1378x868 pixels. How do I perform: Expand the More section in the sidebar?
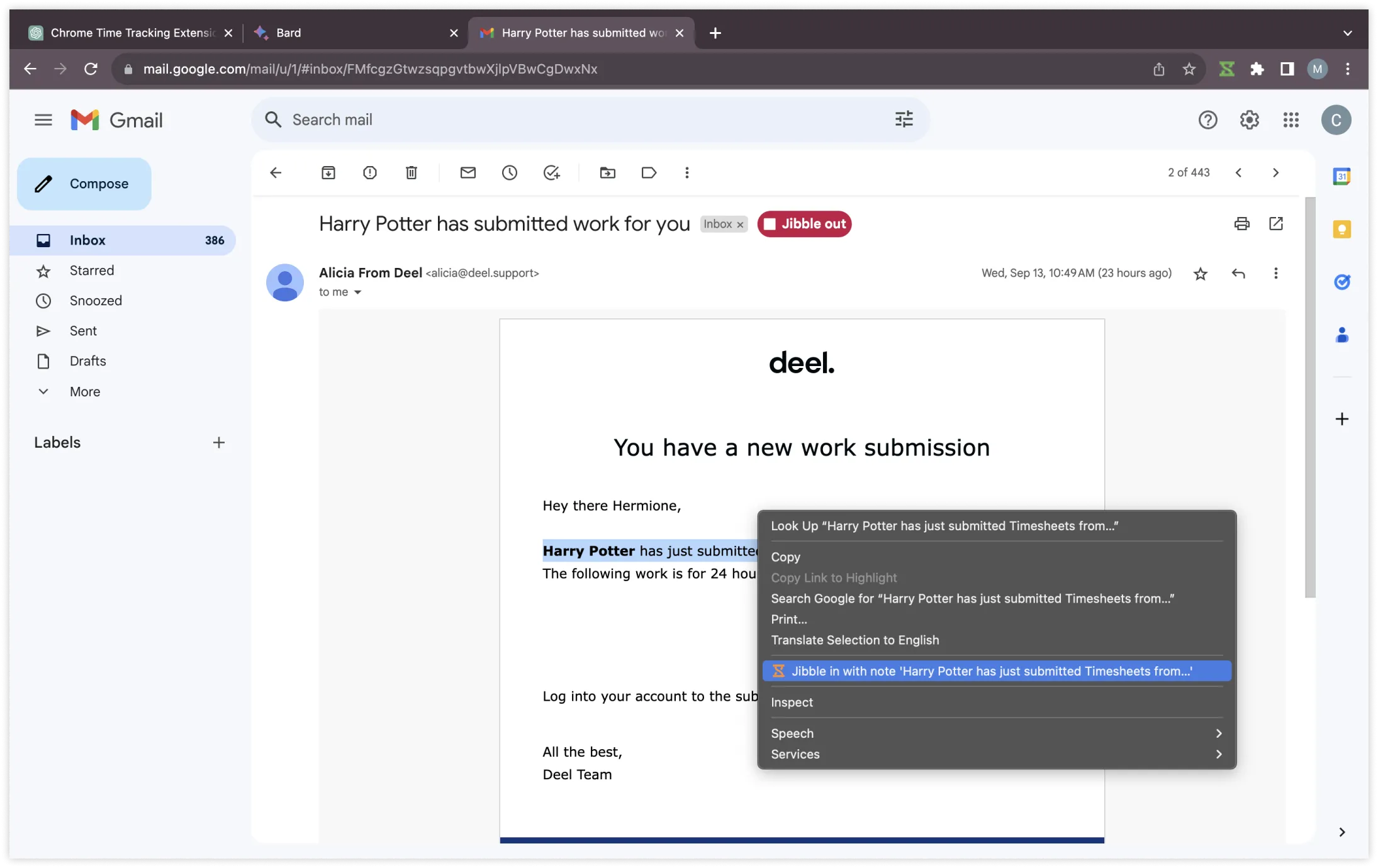click(x=84, y=391)
